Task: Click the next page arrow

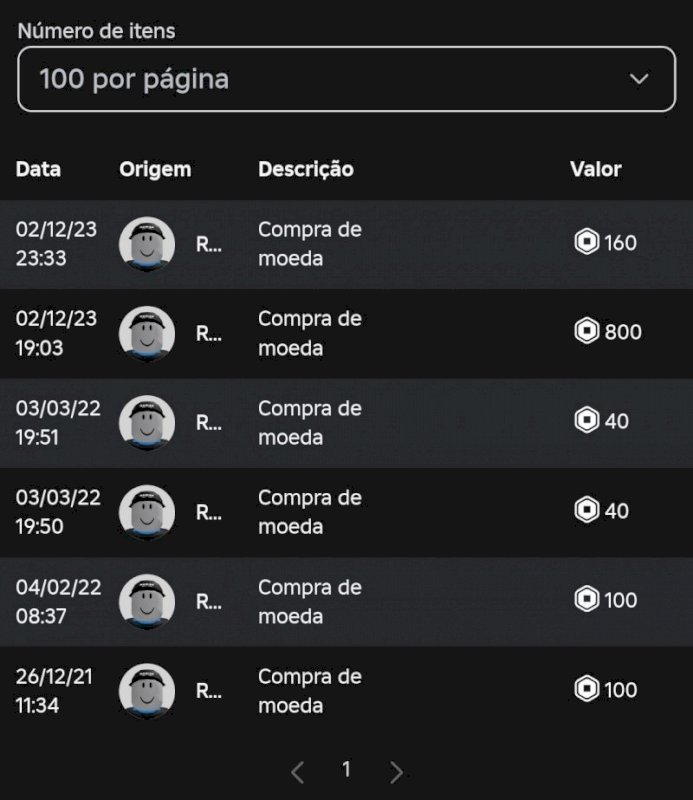Action: click(396, 772)
